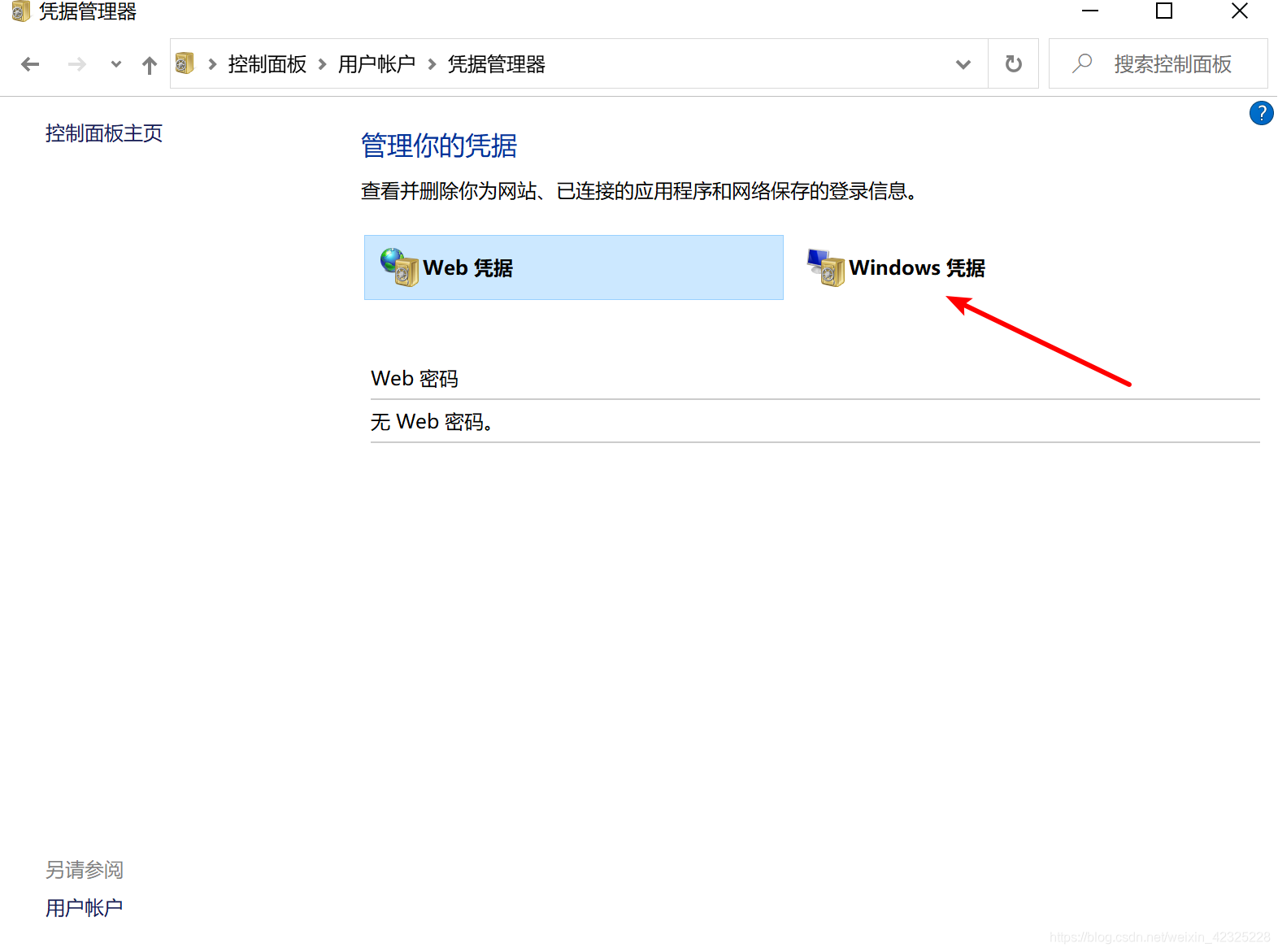Close the 凭据管理器 window

[1239, 11]
